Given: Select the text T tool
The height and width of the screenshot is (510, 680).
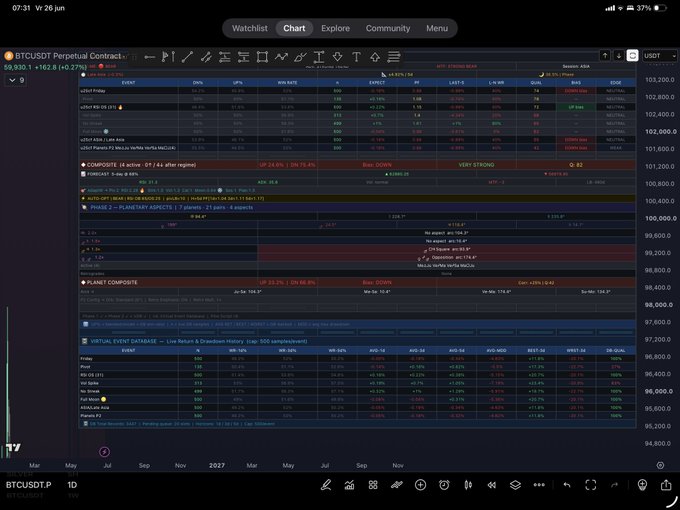Looking at the screenshot, I should point(356,57).
